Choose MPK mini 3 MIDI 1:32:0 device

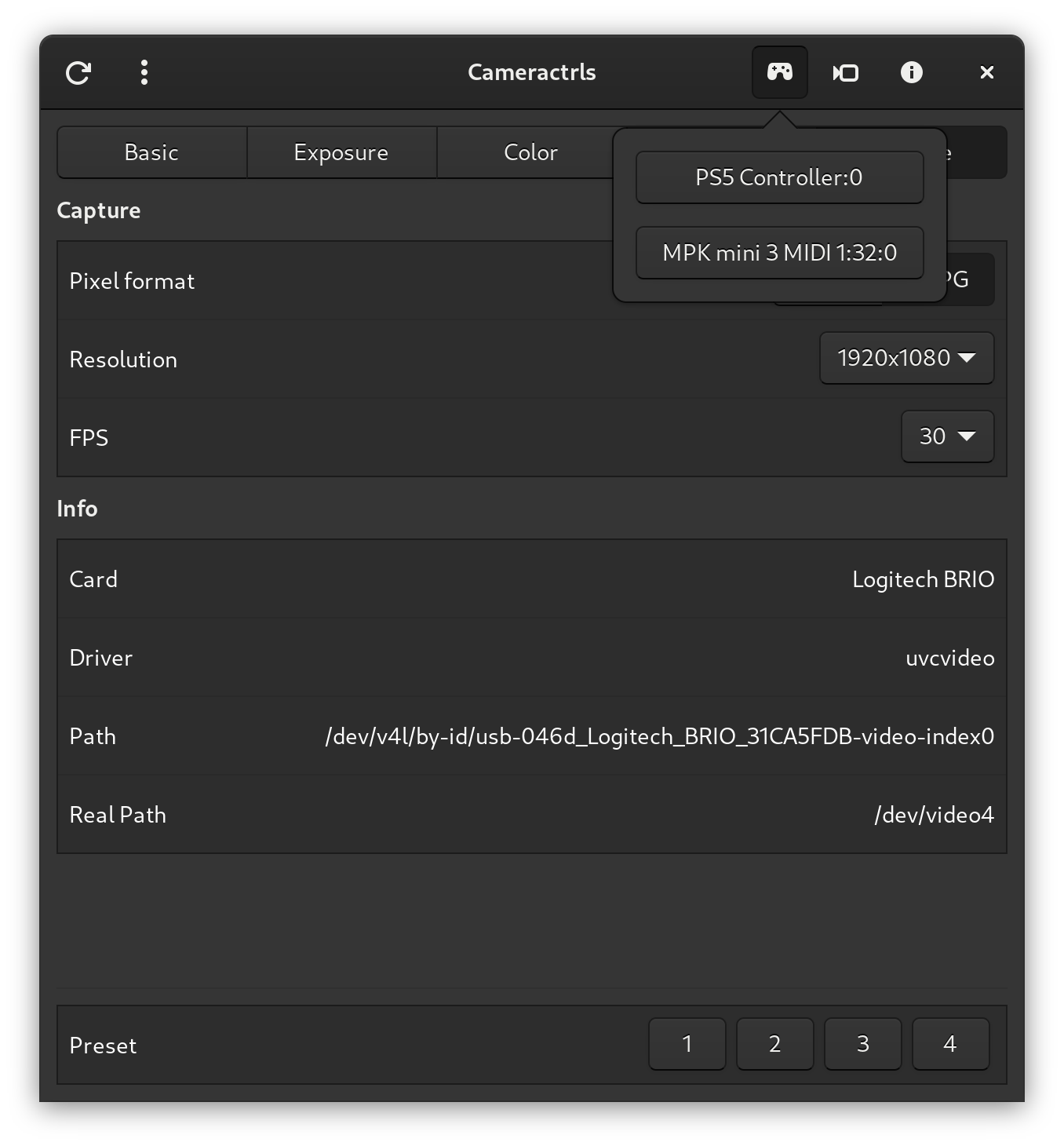[x=779, y=253]
